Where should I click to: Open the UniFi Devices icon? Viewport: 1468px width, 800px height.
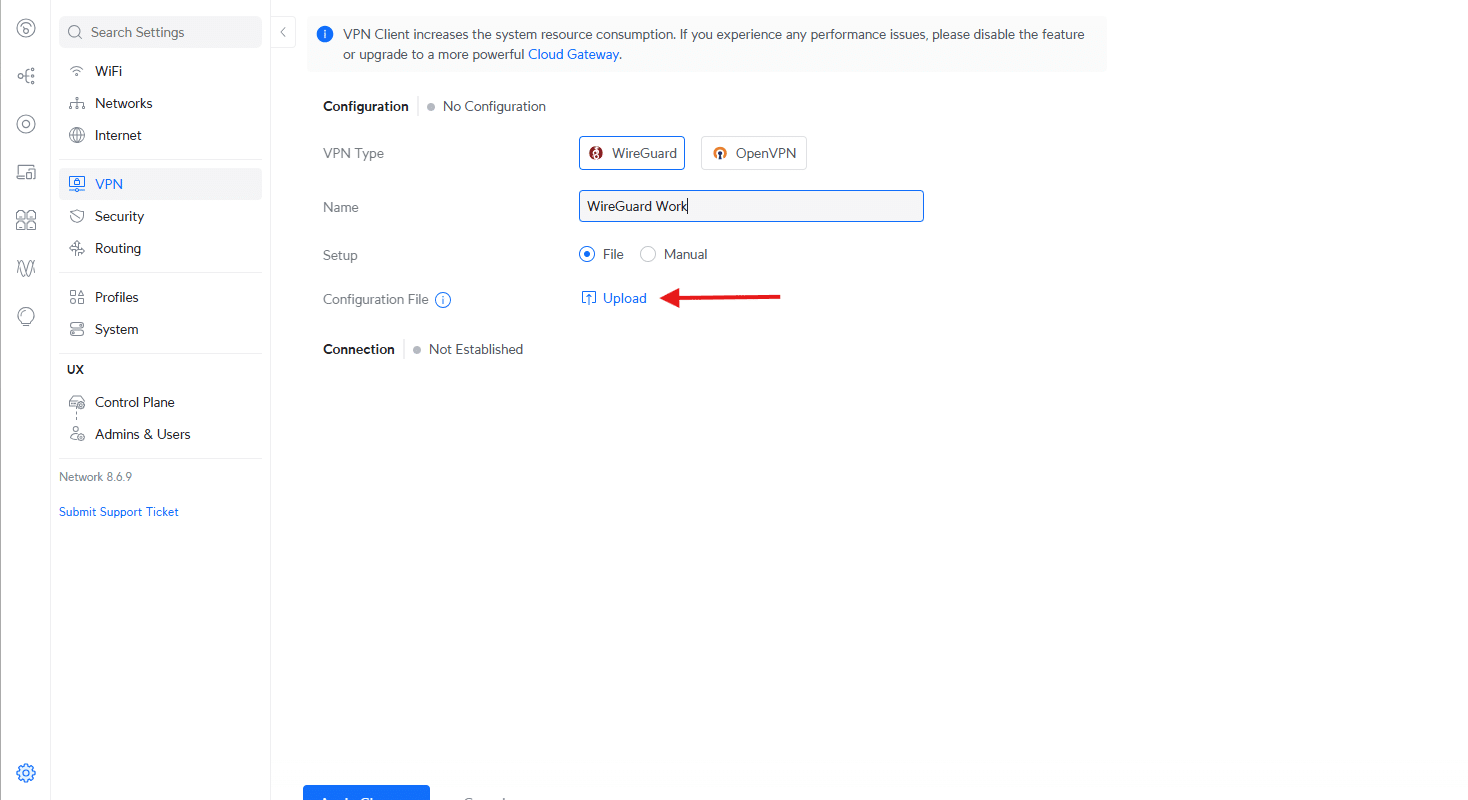pos(26,172)
